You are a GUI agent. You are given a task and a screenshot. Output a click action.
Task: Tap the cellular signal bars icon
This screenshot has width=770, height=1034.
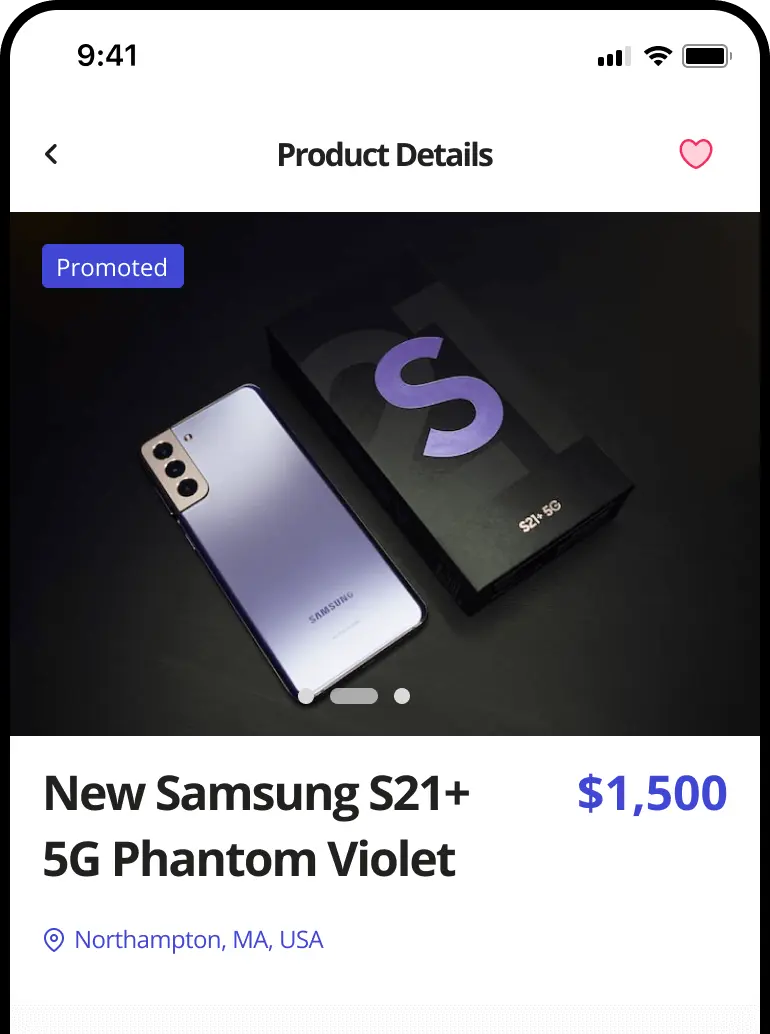[613, 57]
